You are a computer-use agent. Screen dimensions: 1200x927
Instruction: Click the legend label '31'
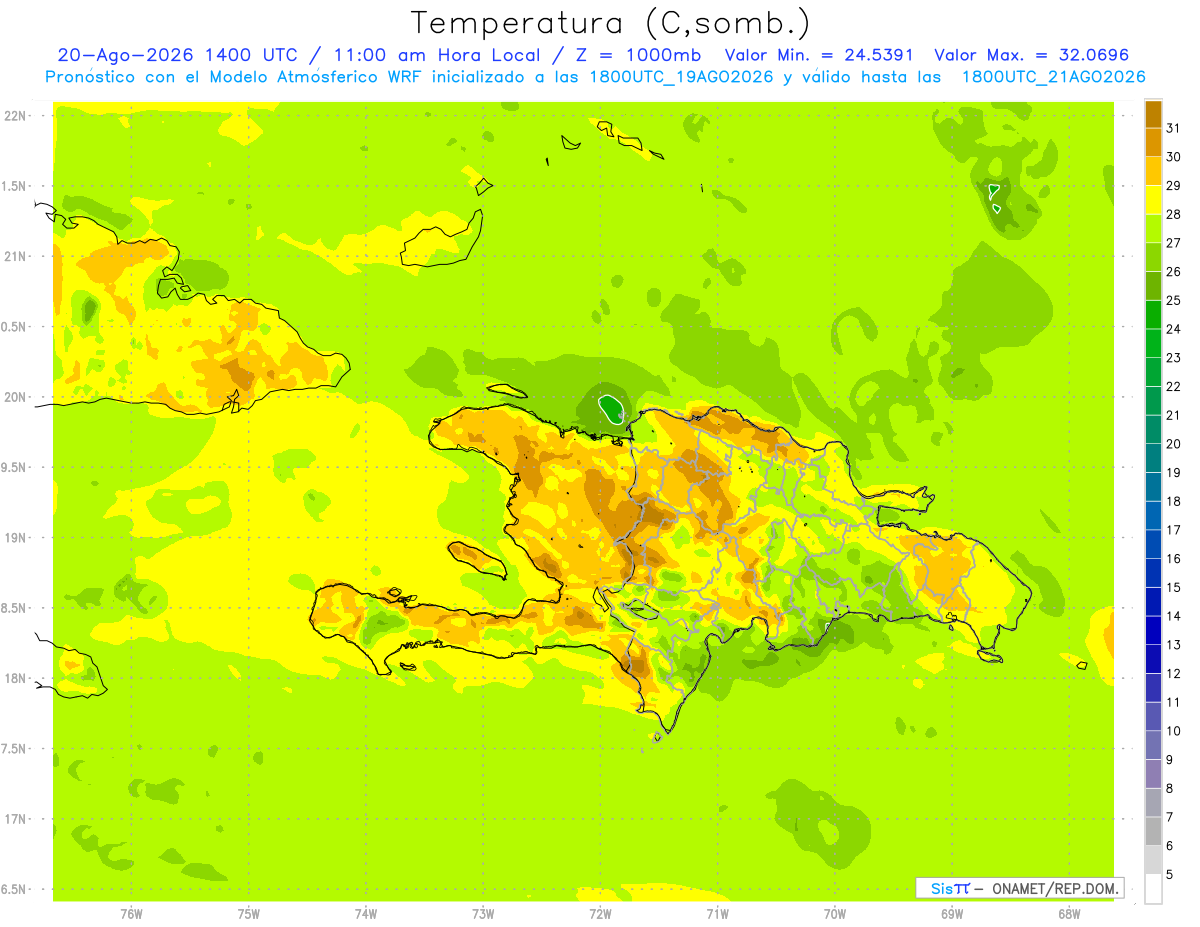click(1173, 128)
